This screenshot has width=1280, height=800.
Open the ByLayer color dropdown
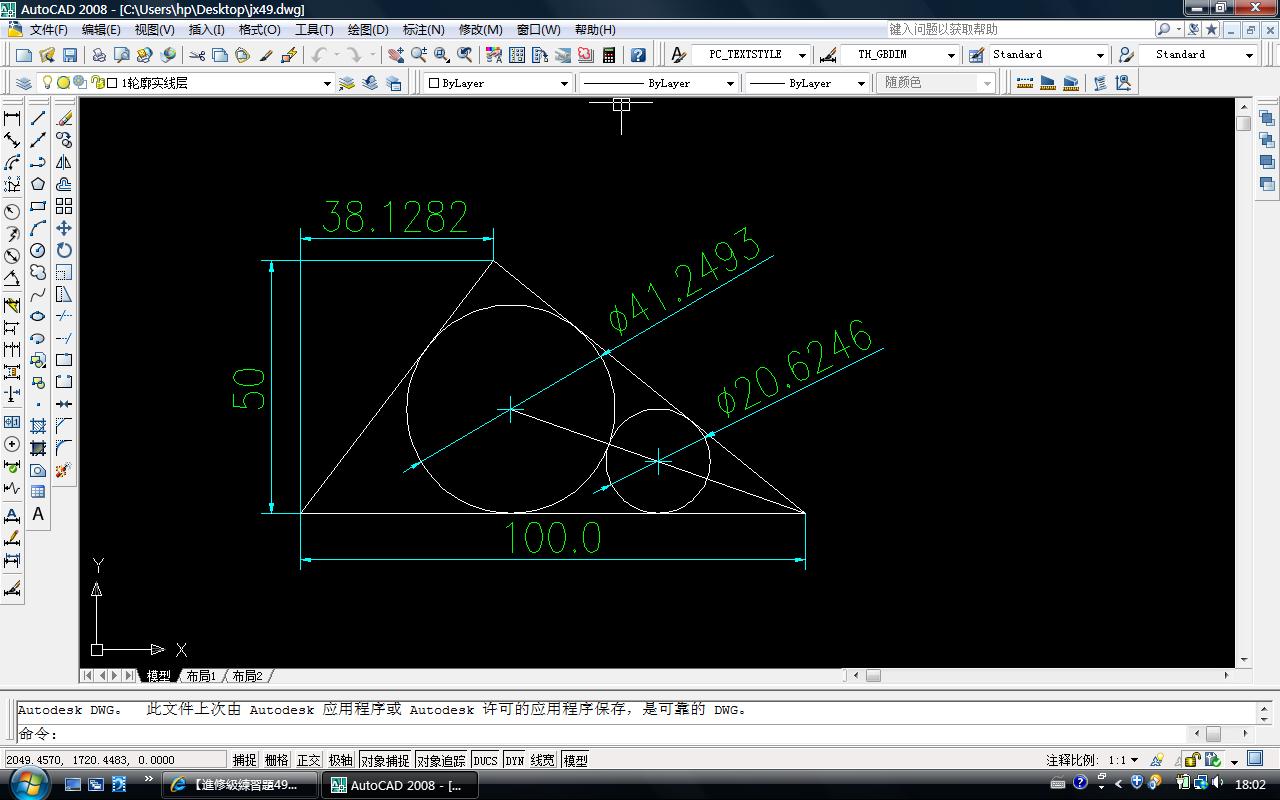[x=564, y=83]
